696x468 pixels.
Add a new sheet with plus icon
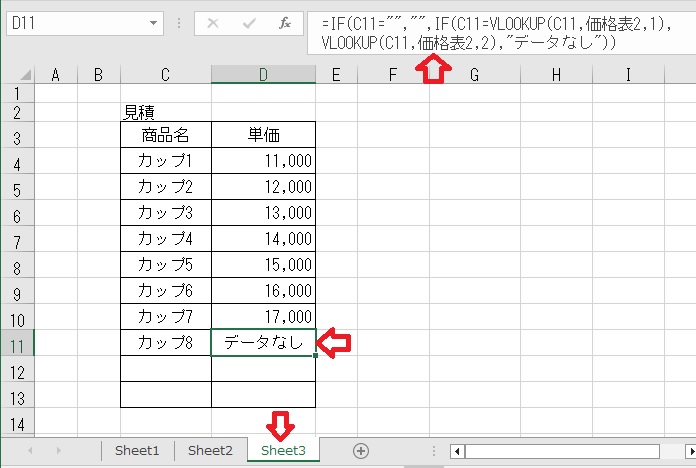tap(361, 451)
